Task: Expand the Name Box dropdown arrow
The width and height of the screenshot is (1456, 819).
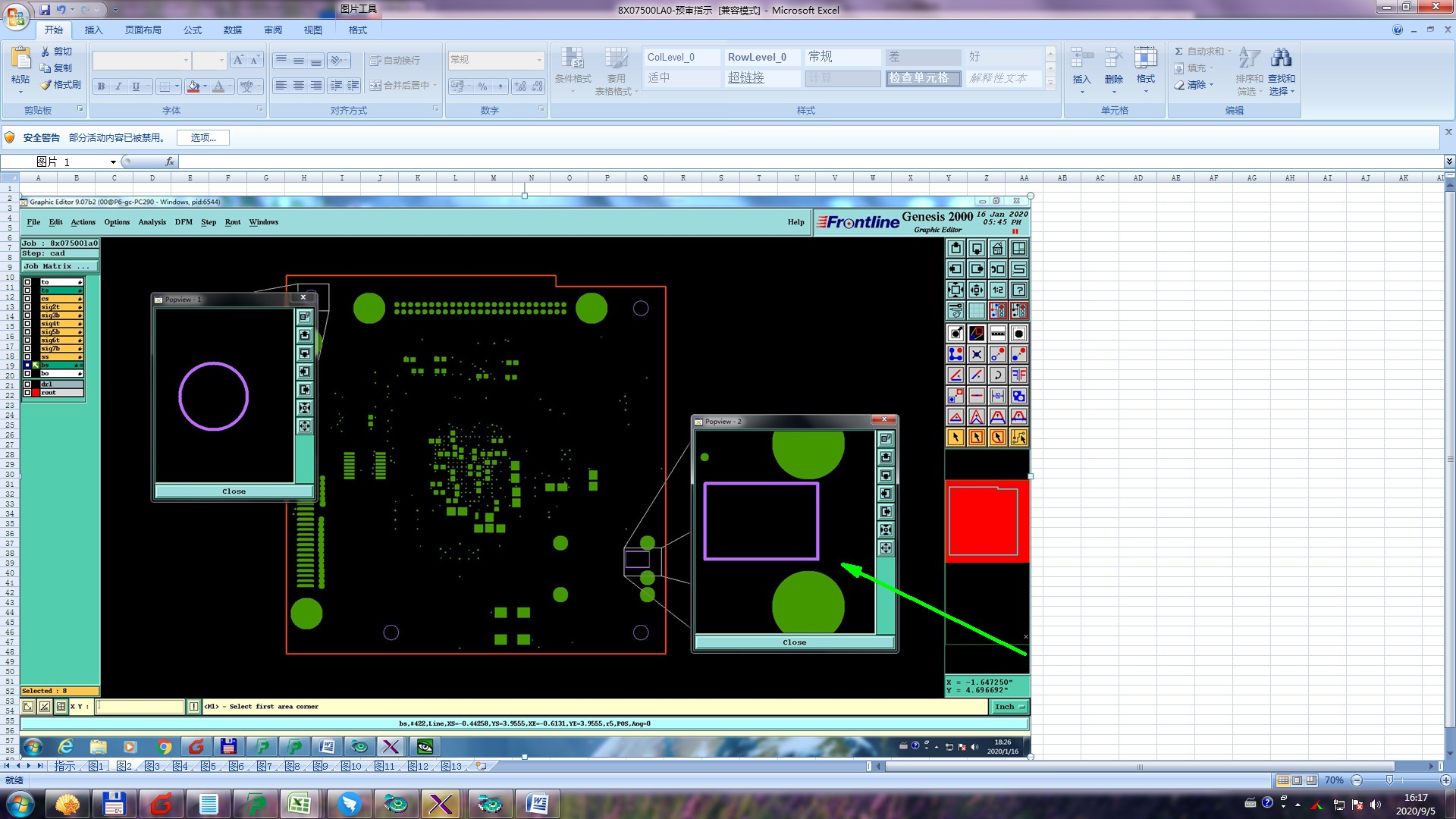Action: coord(113,162)
